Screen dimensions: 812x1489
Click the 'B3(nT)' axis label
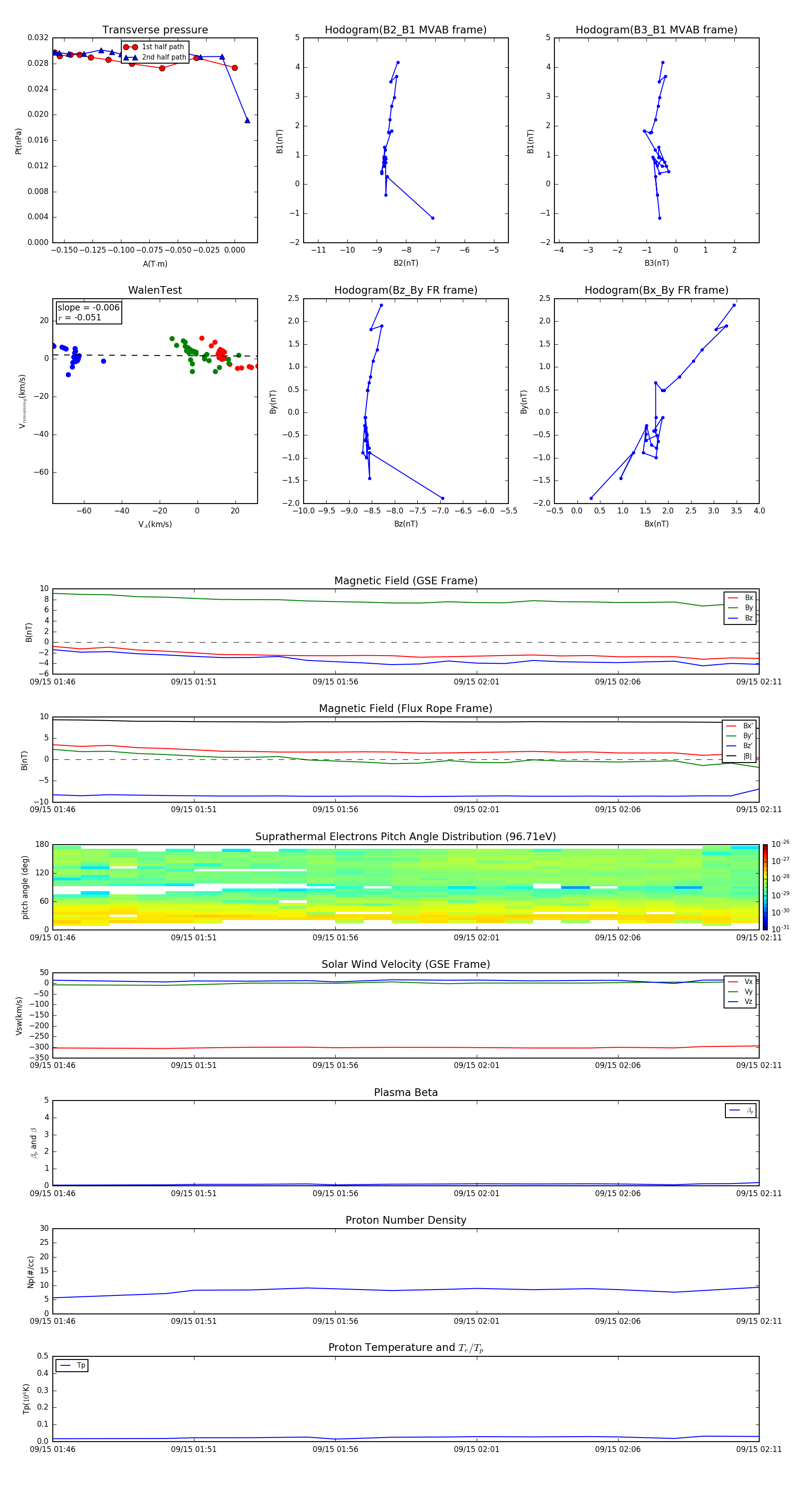(656, 263)
